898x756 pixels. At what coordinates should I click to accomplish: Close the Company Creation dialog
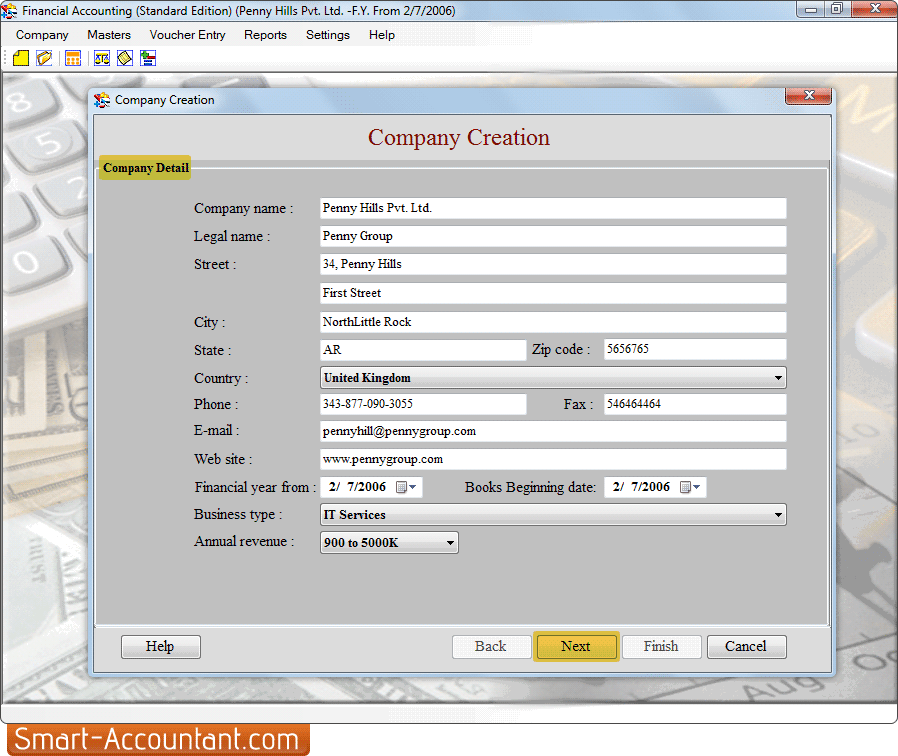tap(808, 96)
